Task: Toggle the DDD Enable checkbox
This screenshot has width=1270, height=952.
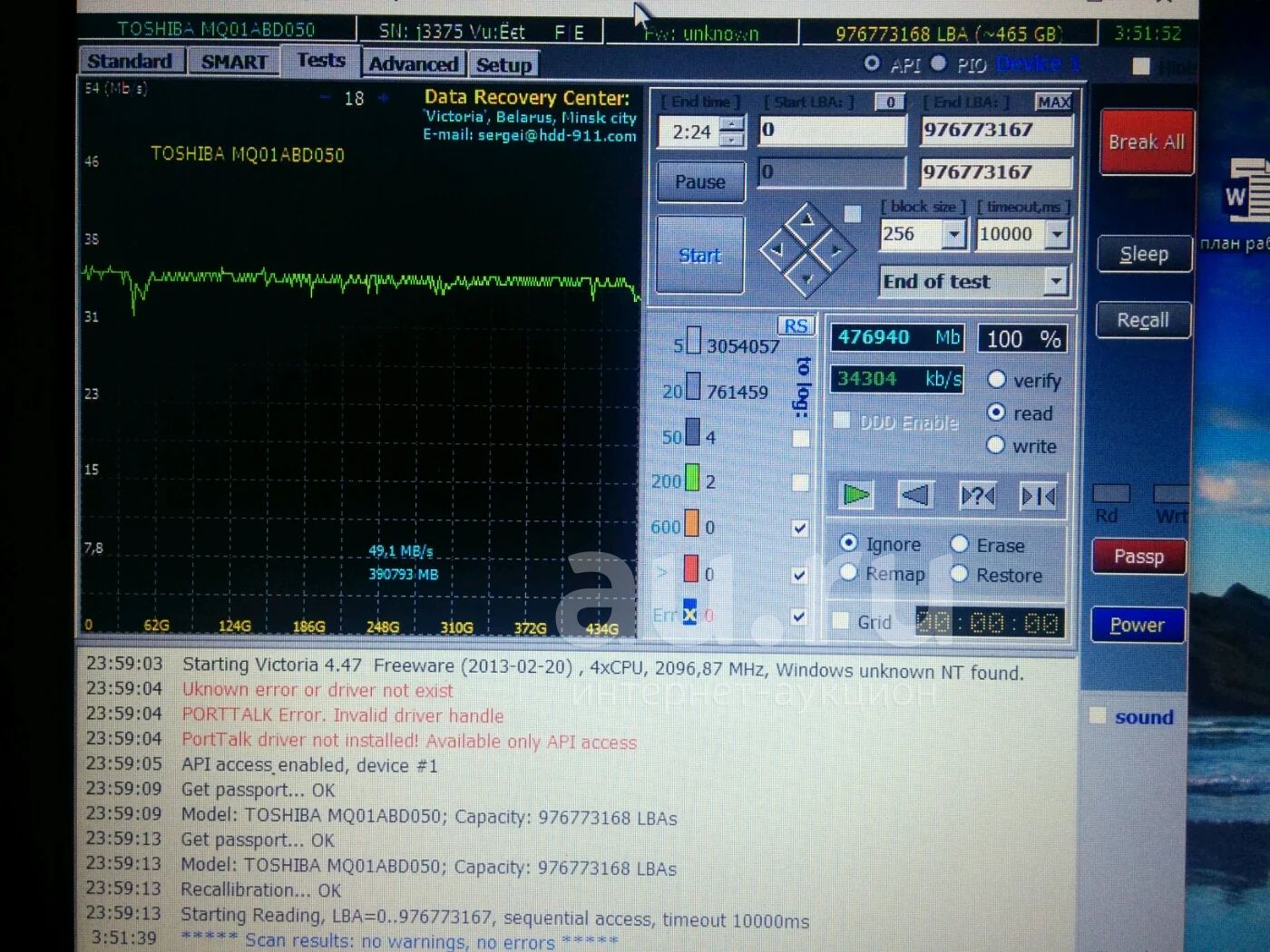Action: point(842,421)
